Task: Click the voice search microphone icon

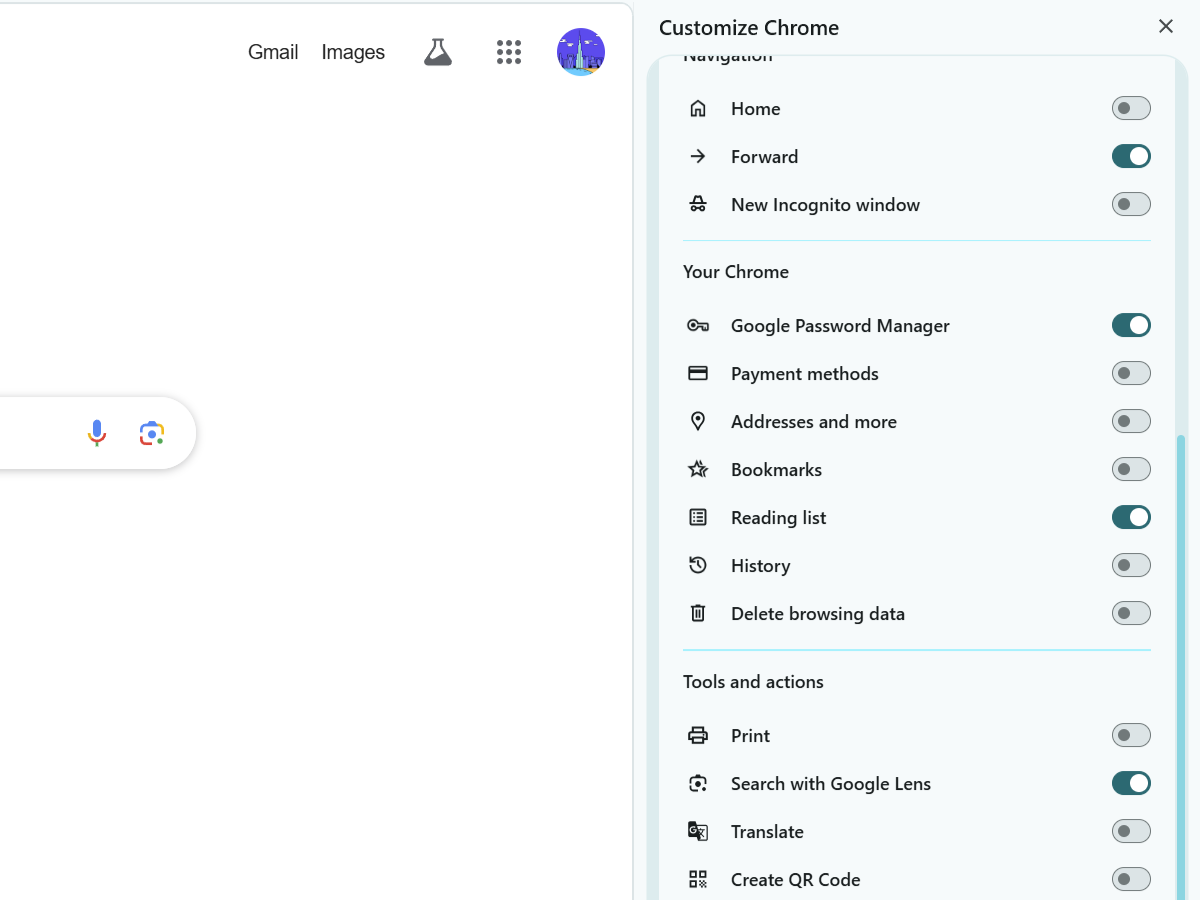Action: pos(97,433)
